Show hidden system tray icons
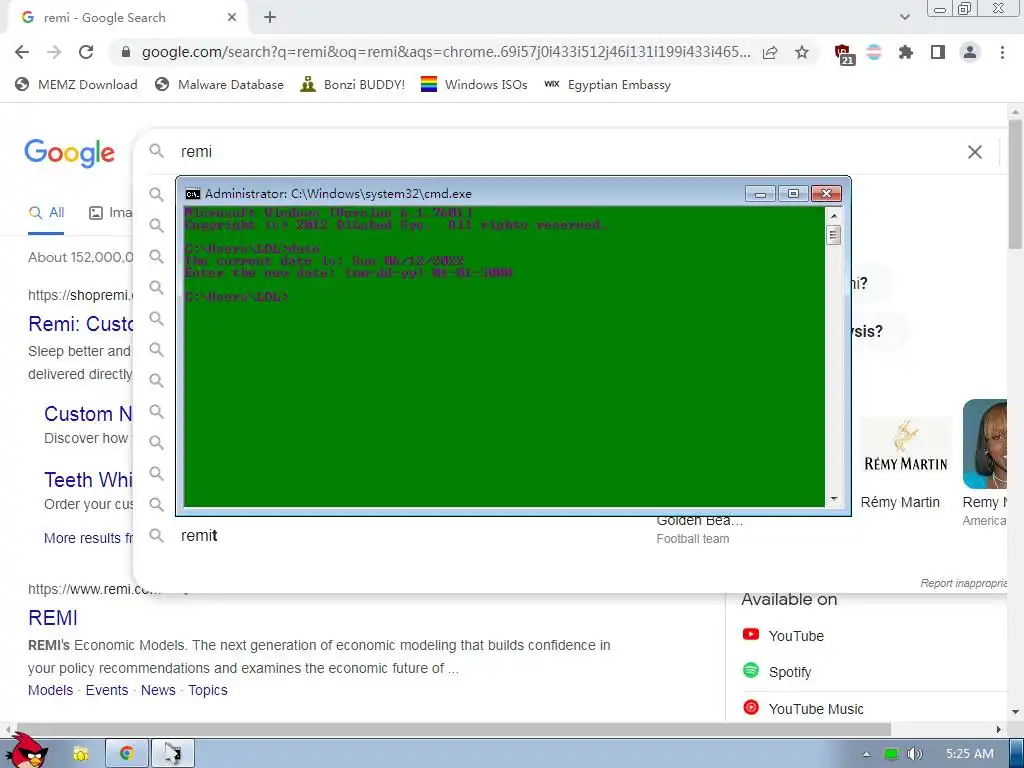This screenshot has width=1024, height=768. coord(866,754)
